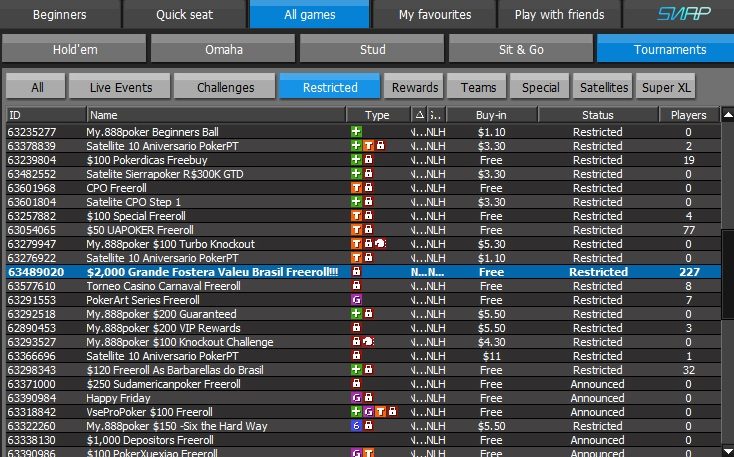Click knockout icon in $100 Knockout Challenge row
Viewport: 734px width, 457px height.
(x=368, y=341)
